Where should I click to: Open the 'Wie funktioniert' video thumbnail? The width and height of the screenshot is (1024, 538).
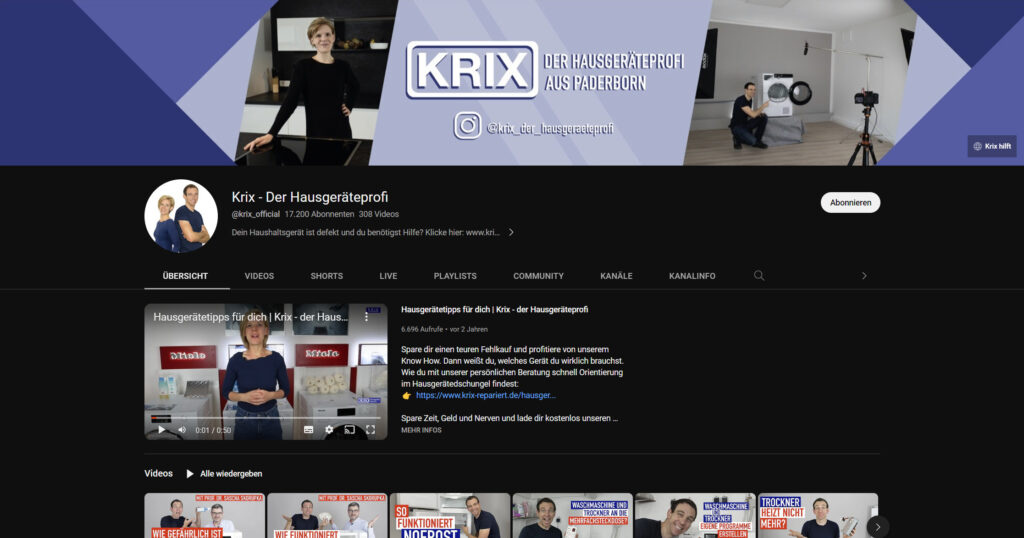click(327, 516)
